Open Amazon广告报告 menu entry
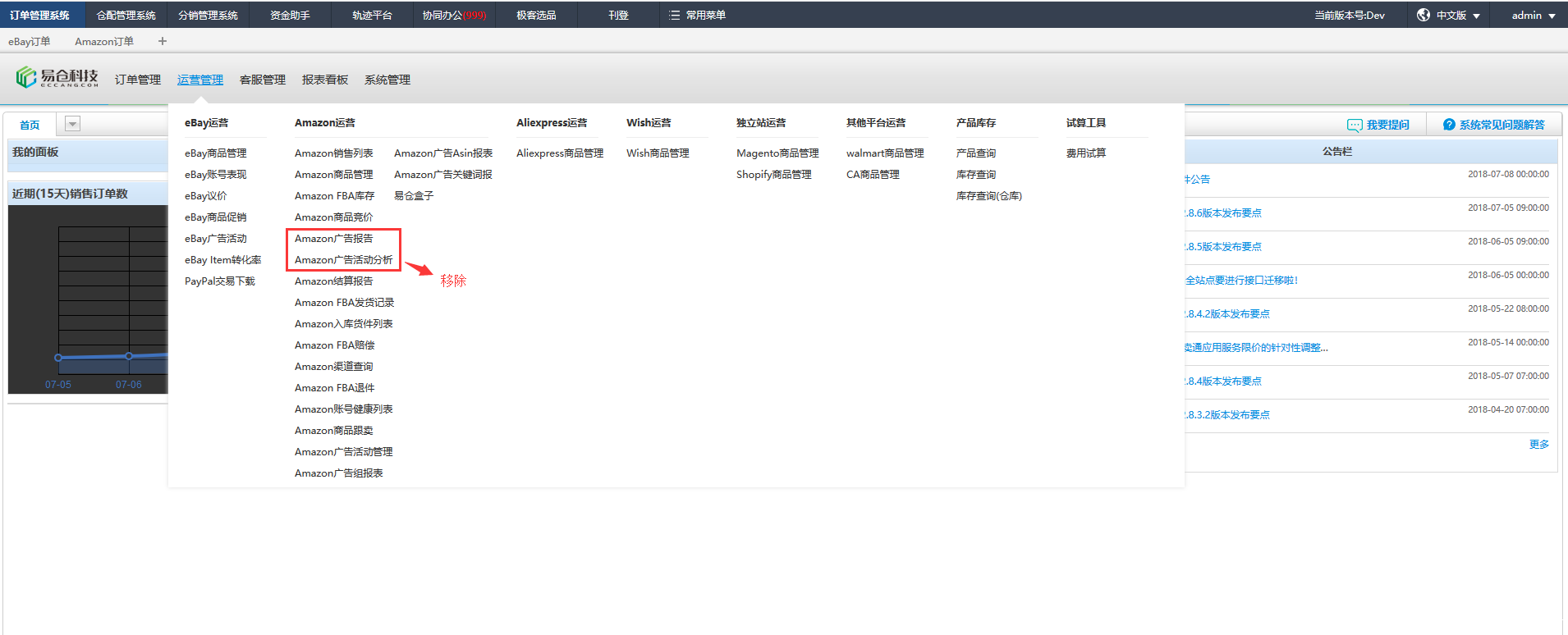This screenshot has width=1568, height=635. [333, 239]
